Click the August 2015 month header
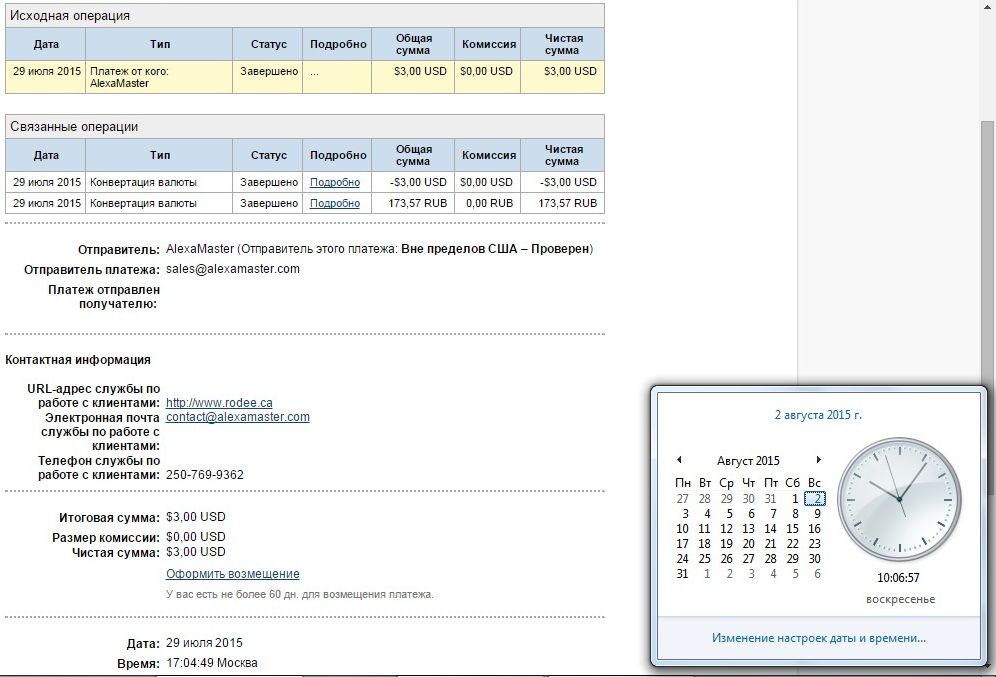Viewport: 996px width, 677px height. [x=748, y=461]
